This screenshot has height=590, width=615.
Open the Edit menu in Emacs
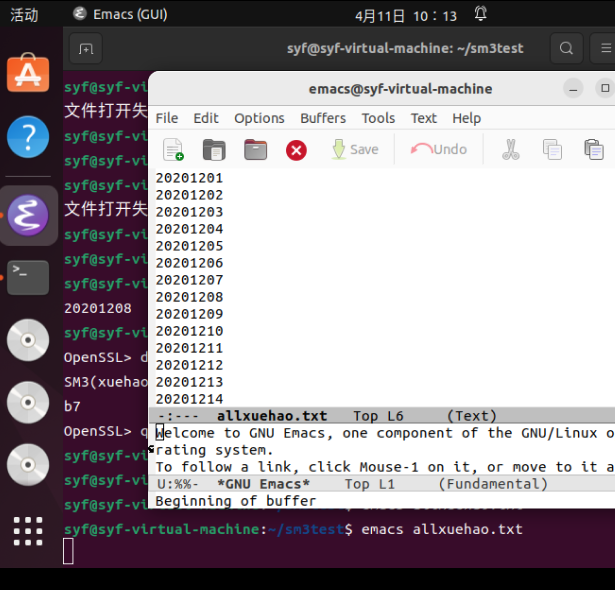tap(206, 118)
